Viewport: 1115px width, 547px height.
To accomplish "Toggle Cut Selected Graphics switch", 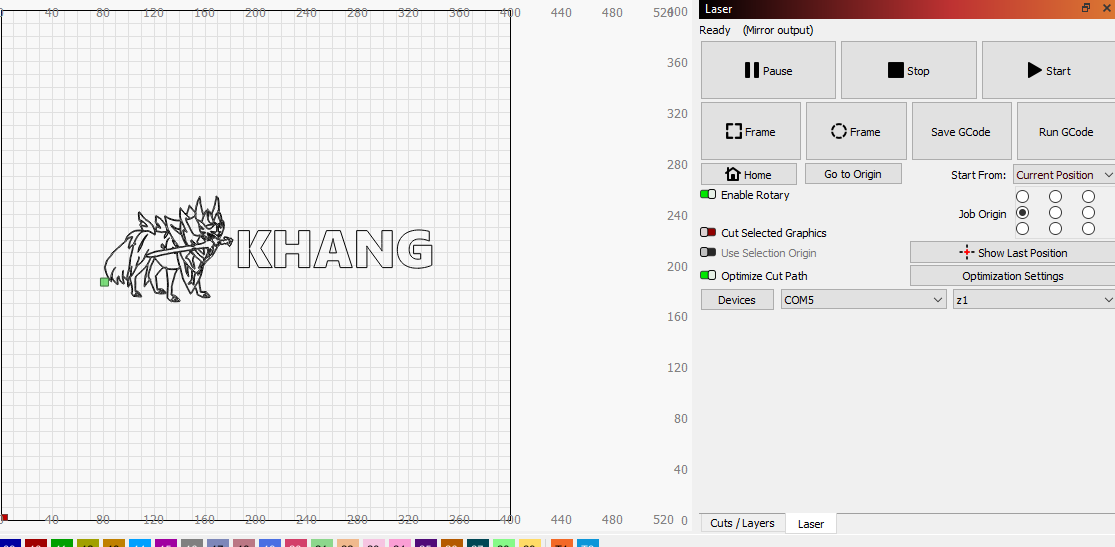I will (708, 233).
